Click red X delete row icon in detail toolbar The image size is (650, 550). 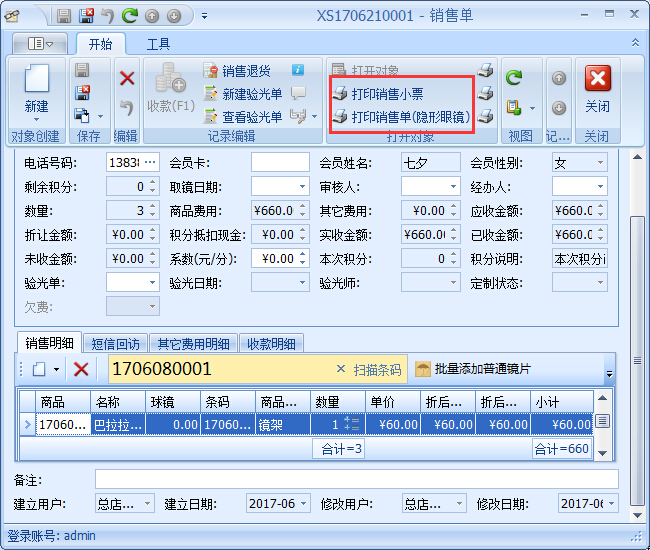(81, 368)
